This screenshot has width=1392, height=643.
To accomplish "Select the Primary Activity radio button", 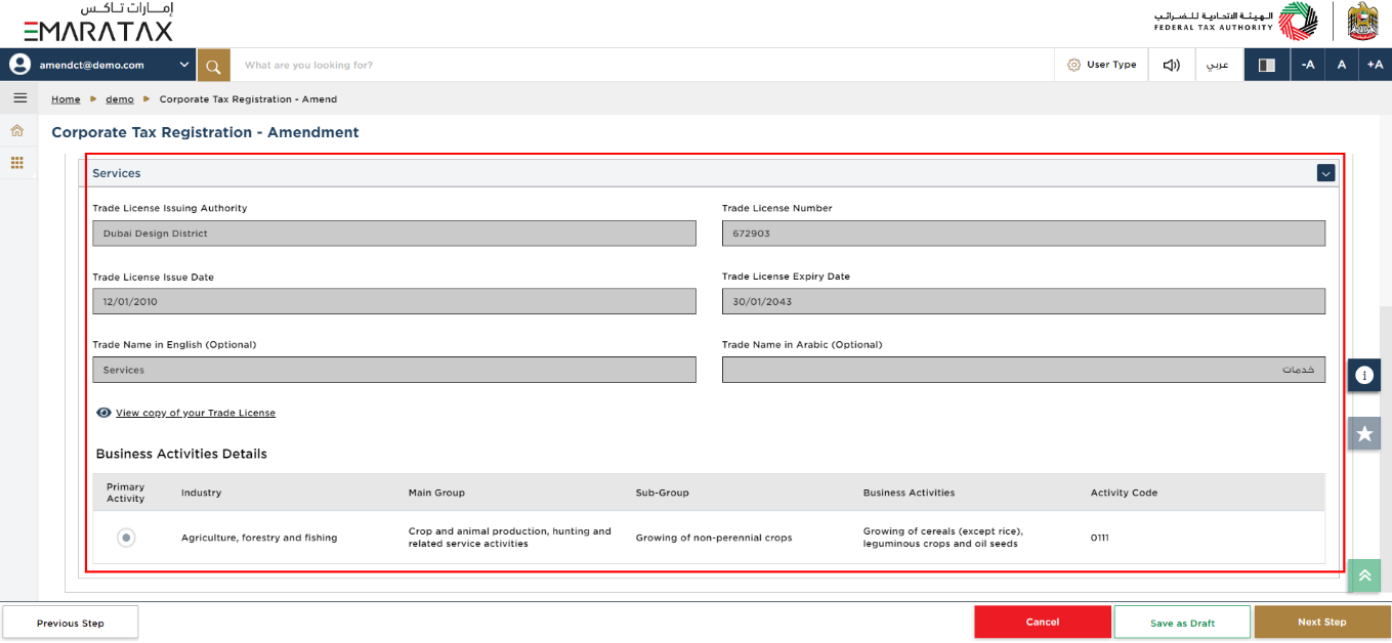I will pos(126,538).
